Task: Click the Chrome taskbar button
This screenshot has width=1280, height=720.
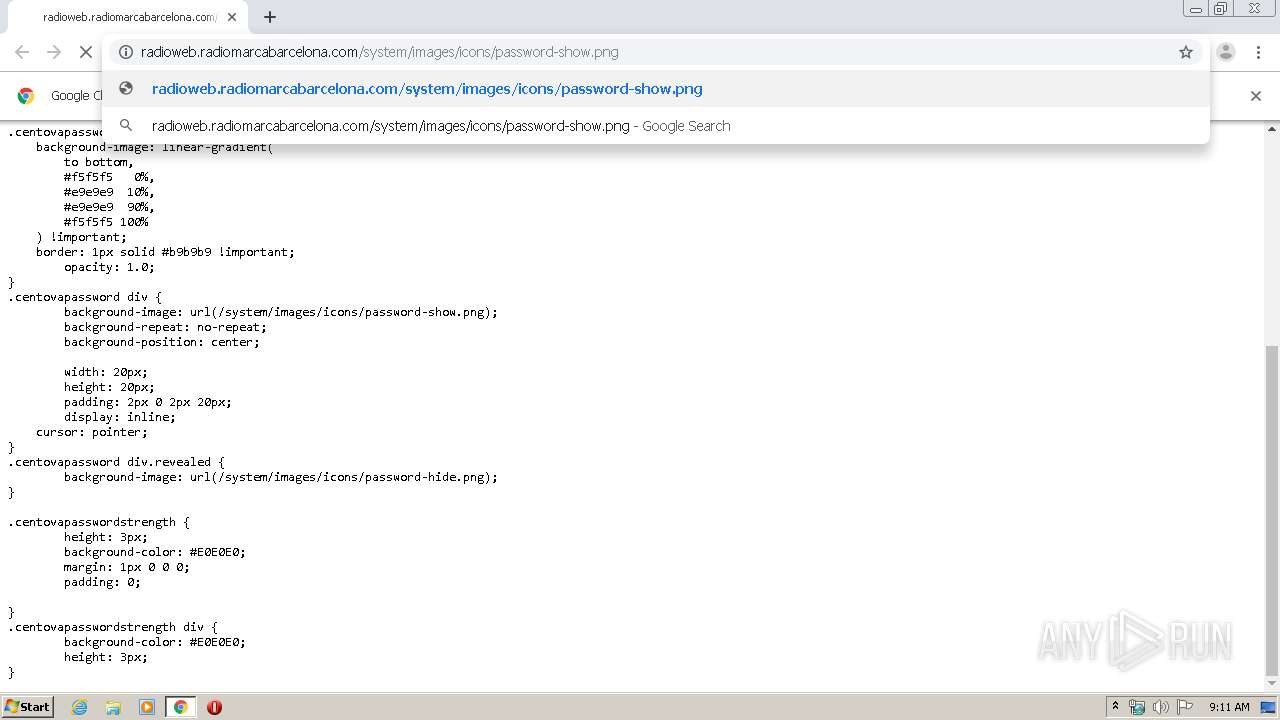Action: tap(180, 707)
